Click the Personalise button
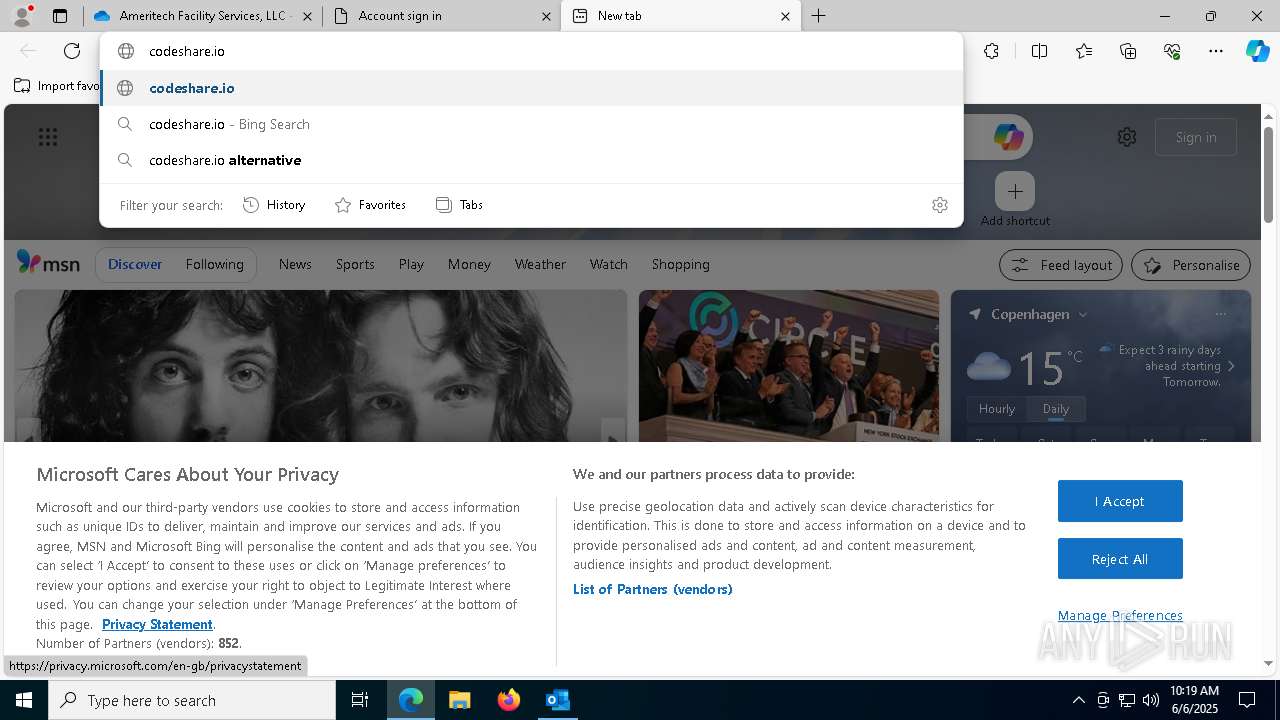Viewport: 1280px width, 720px height. pyautogui.click(x=1191, y=265)
